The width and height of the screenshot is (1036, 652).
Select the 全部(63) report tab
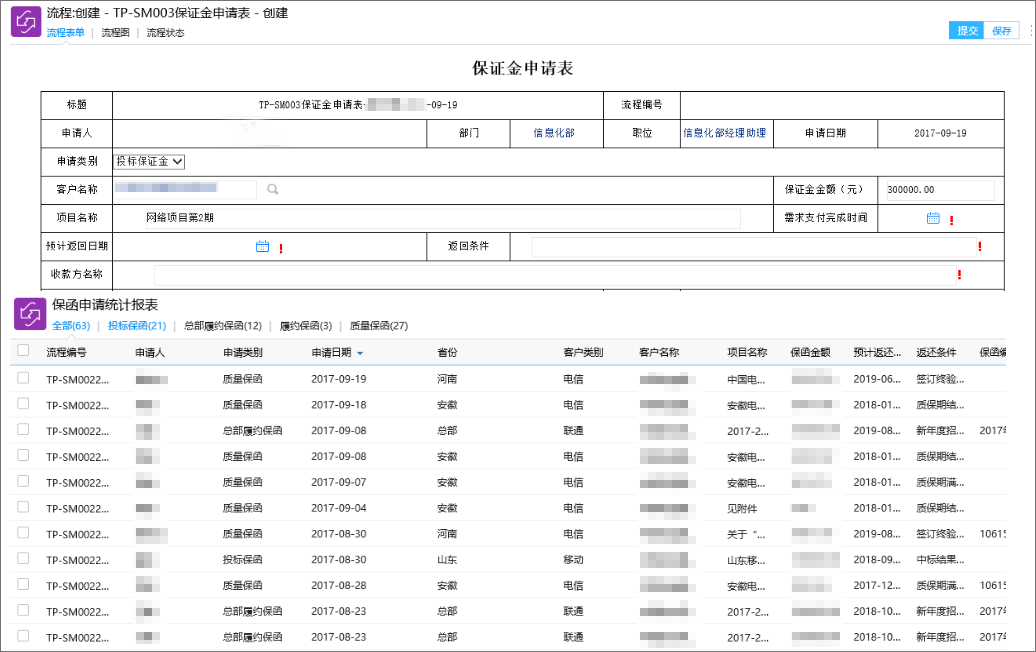(x=71, y=326)
